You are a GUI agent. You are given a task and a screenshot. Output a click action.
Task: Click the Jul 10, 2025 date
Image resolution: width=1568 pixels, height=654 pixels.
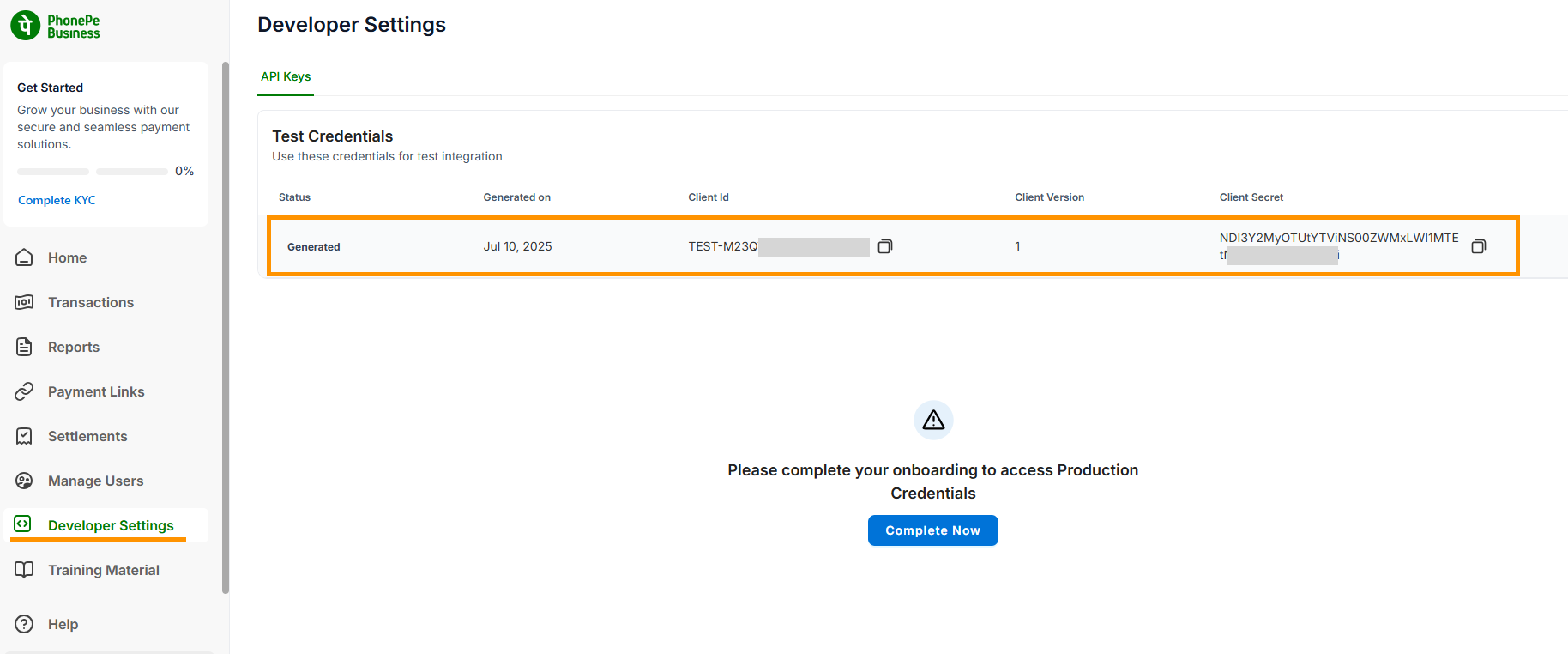[517, 246]
